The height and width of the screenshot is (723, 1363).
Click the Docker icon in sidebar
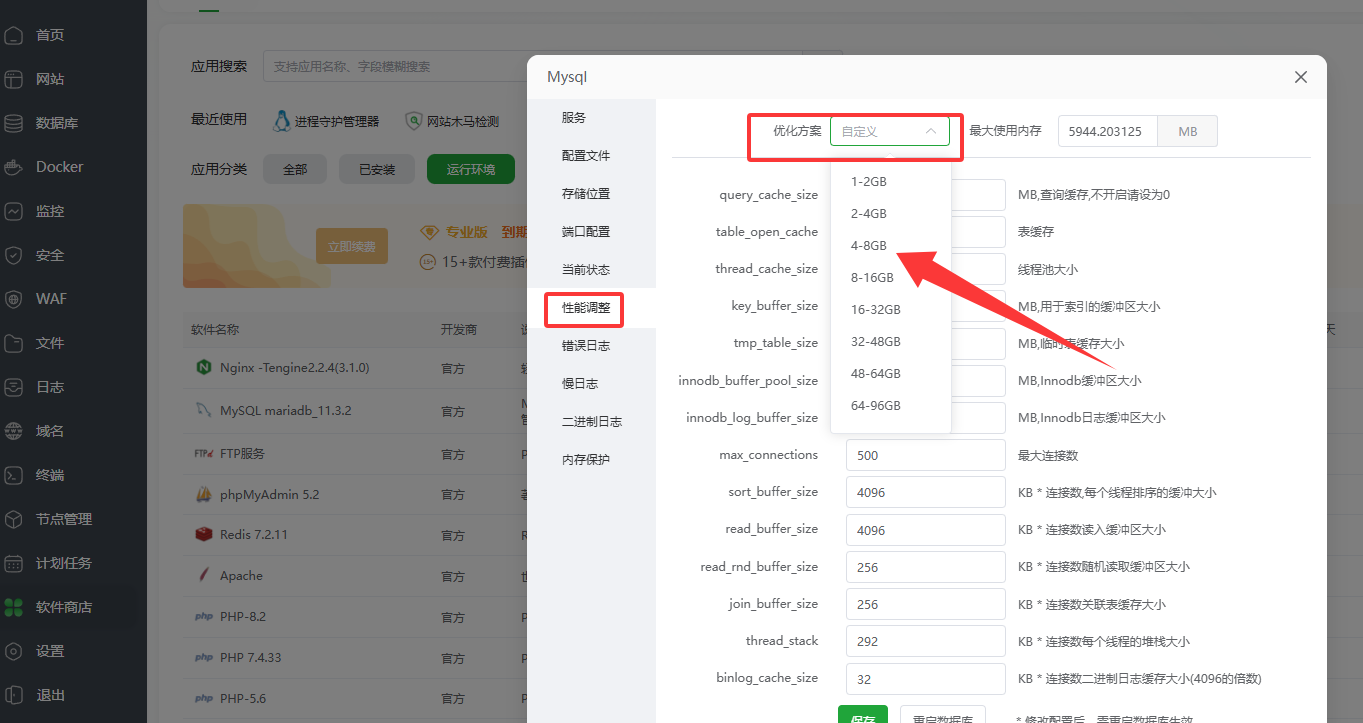pos(14,167)
